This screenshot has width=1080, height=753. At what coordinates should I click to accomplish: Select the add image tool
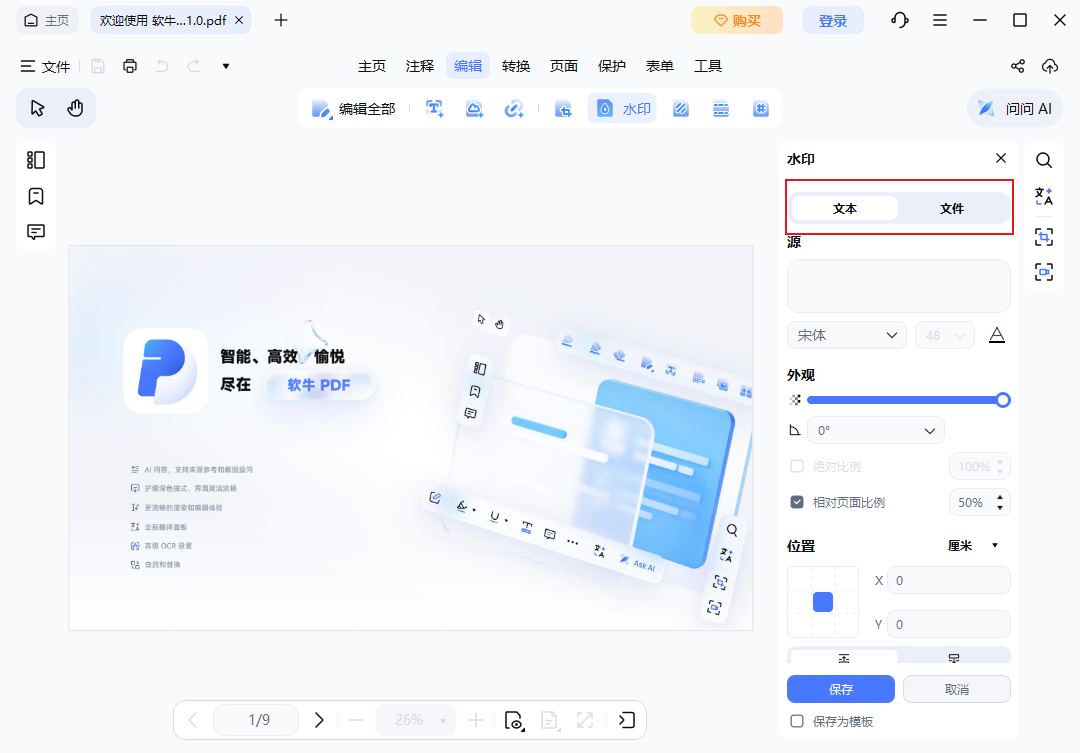coord(474,108)
